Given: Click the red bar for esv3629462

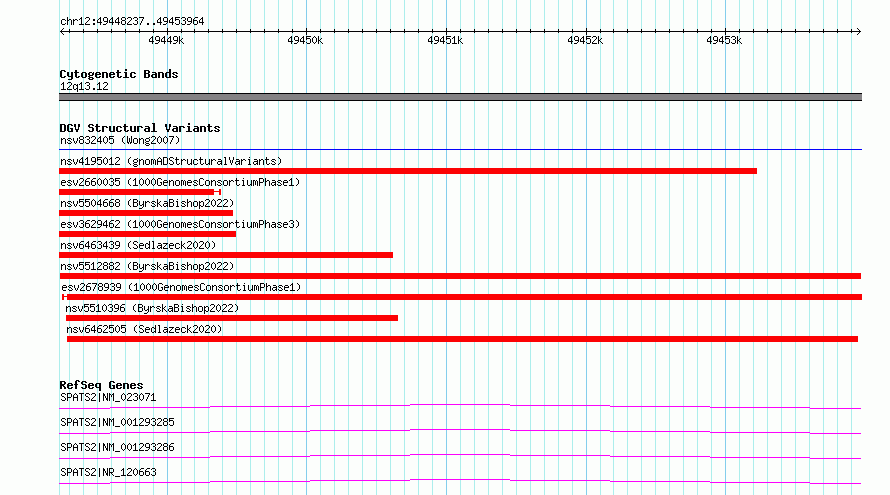Looking at the screenshot, I should (148, 234).
